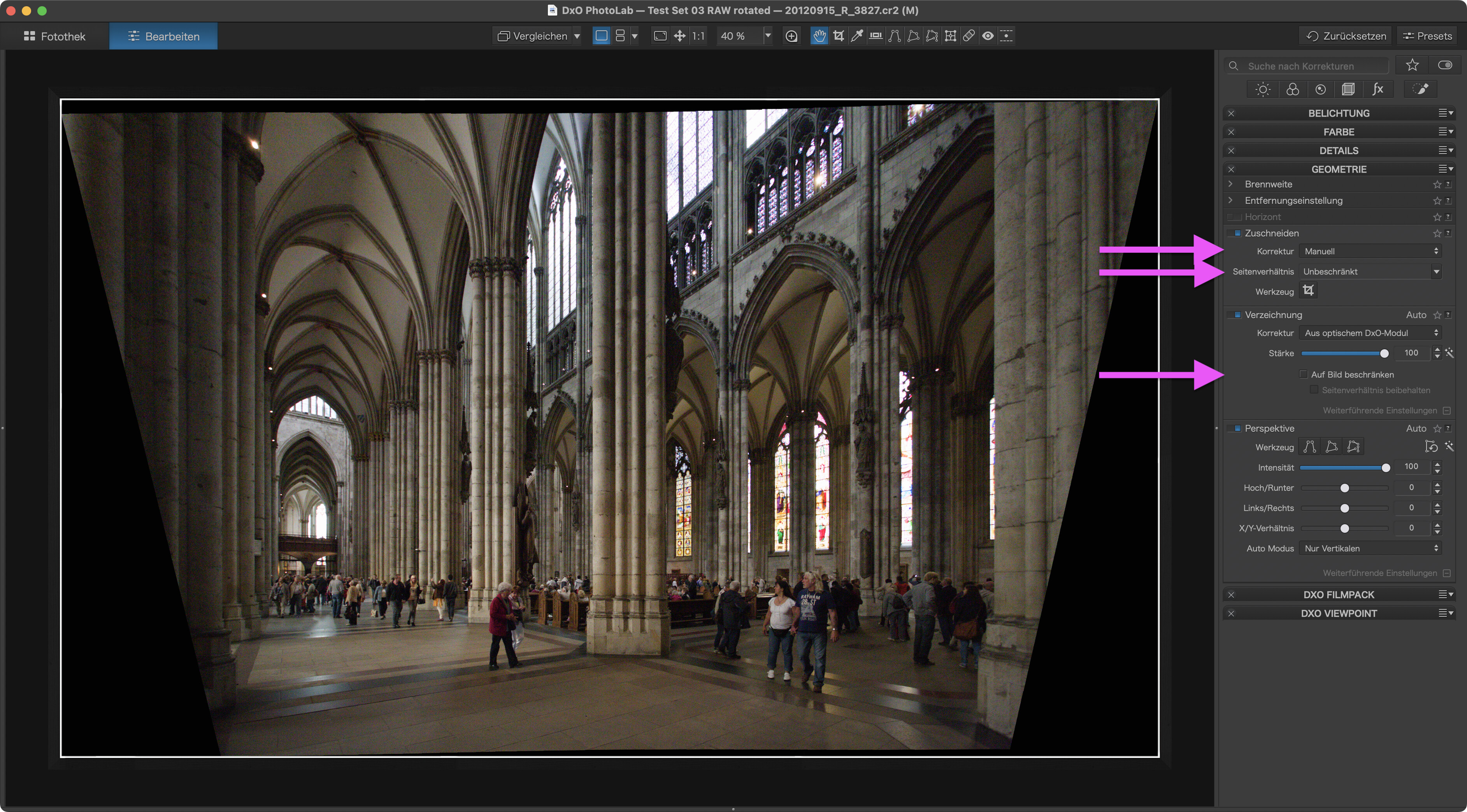The image size is (1467, 812).
Task: Open the Bearbeiten tab
Action: pos(163,37)
